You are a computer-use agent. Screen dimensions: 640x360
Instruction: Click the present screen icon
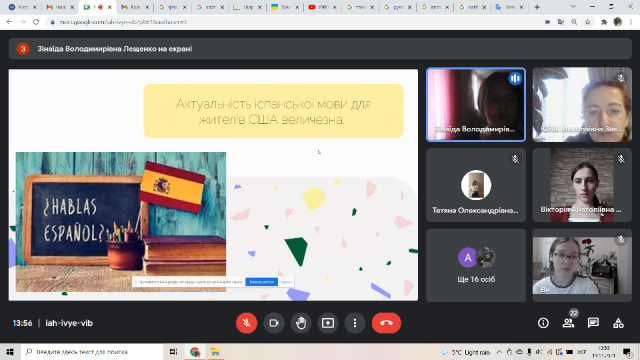point(328,323)
